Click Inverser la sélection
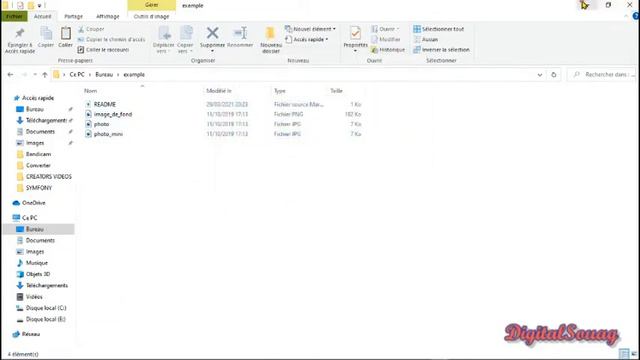Screen dimensions: 640x360 pos(441,50)
